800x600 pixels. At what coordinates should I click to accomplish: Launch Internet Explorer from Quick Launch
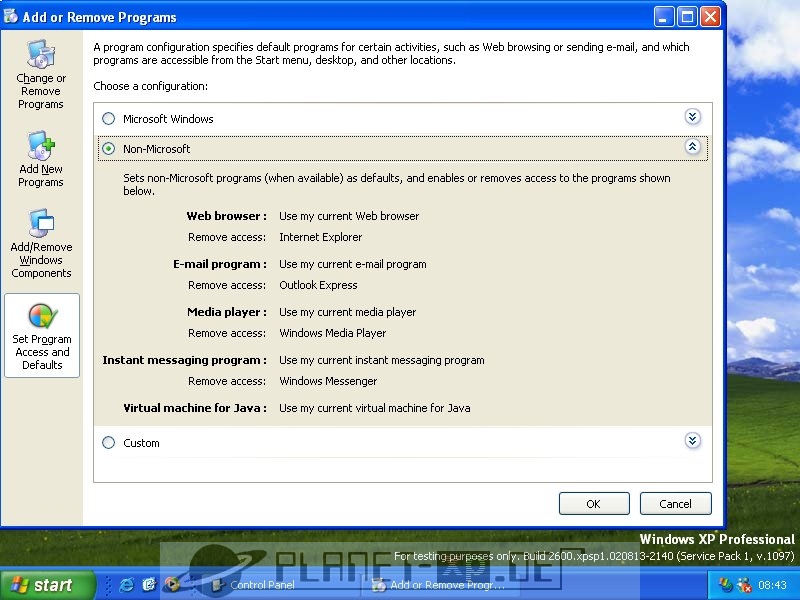127,585
